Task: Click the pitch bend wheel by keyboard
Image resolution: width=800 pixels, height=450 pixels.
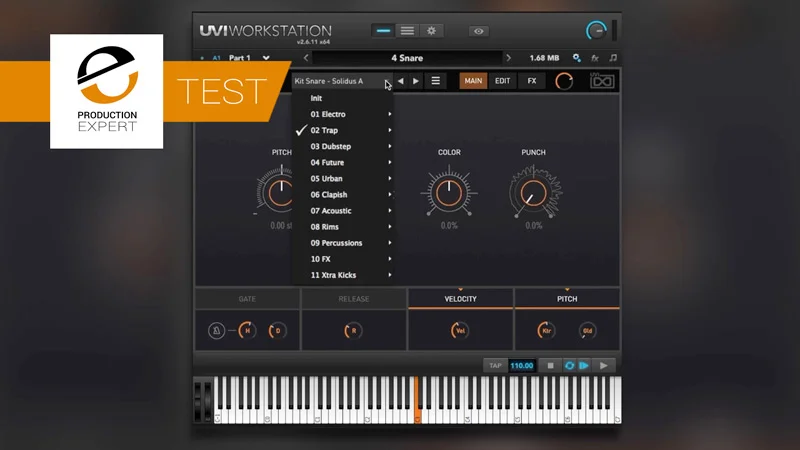Action: pyautogui.click(x=197, y=401)
